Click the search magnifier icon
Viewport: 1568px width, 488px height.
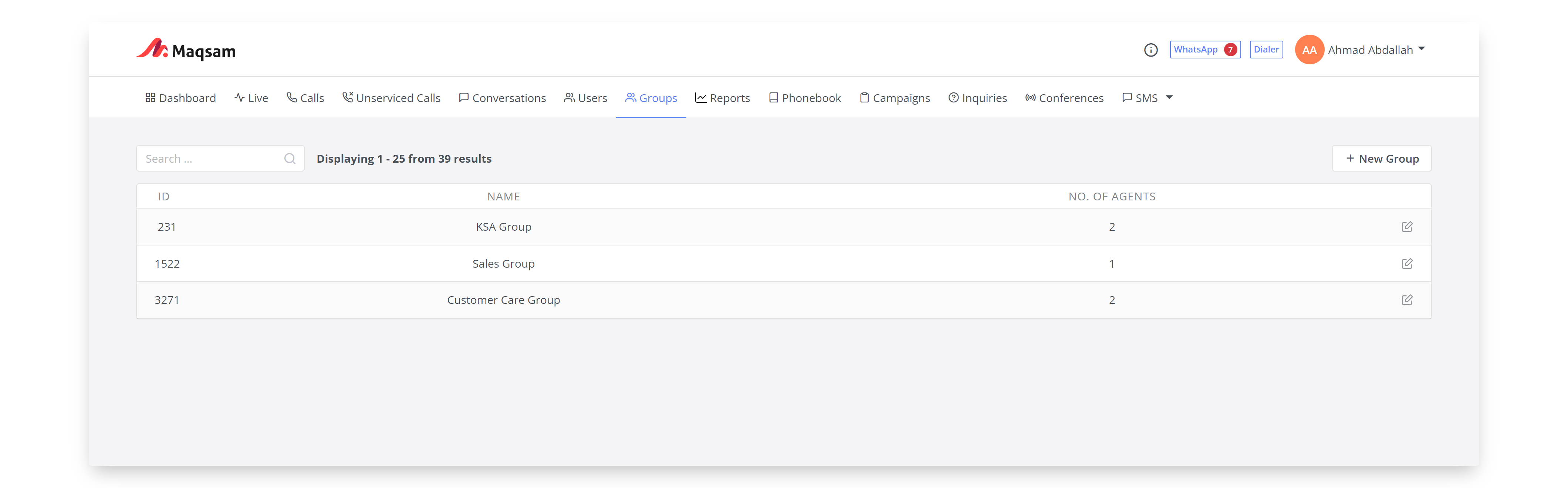[x=290, y=158]
